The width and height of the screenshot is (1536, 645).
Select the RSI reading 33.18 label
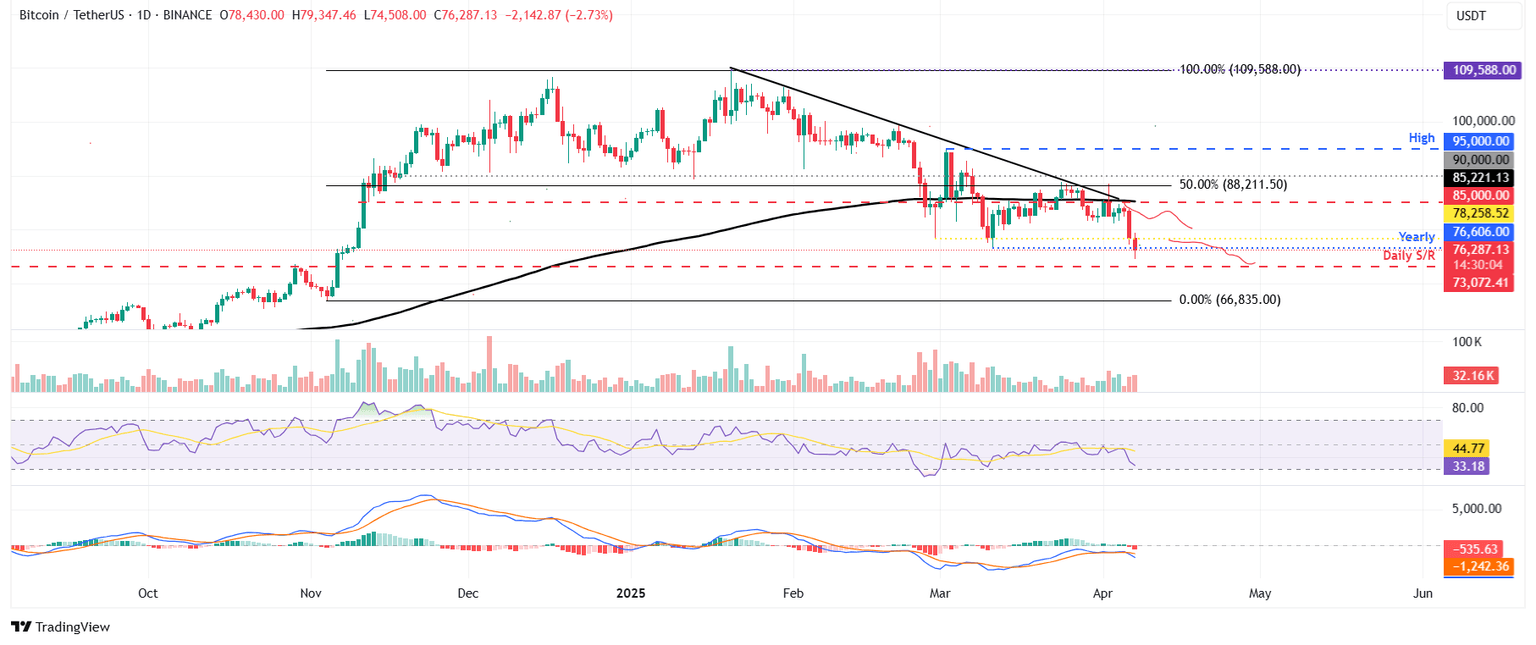click(1465, 467)
